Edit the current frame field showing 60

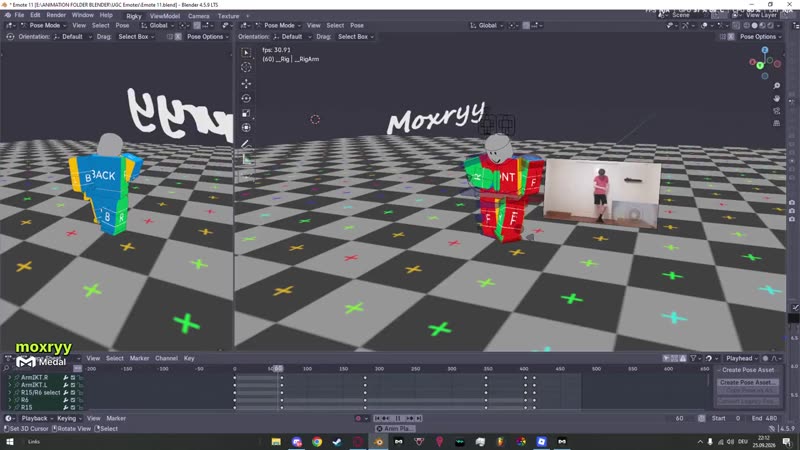[x=679, y=418]
